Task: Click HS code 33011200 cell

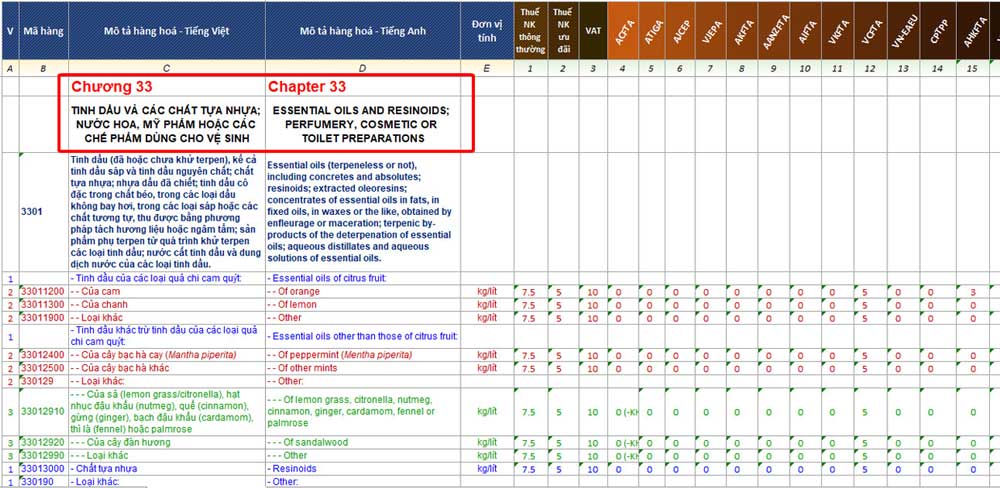Action: pyautogui.click(x=43, y=291)
